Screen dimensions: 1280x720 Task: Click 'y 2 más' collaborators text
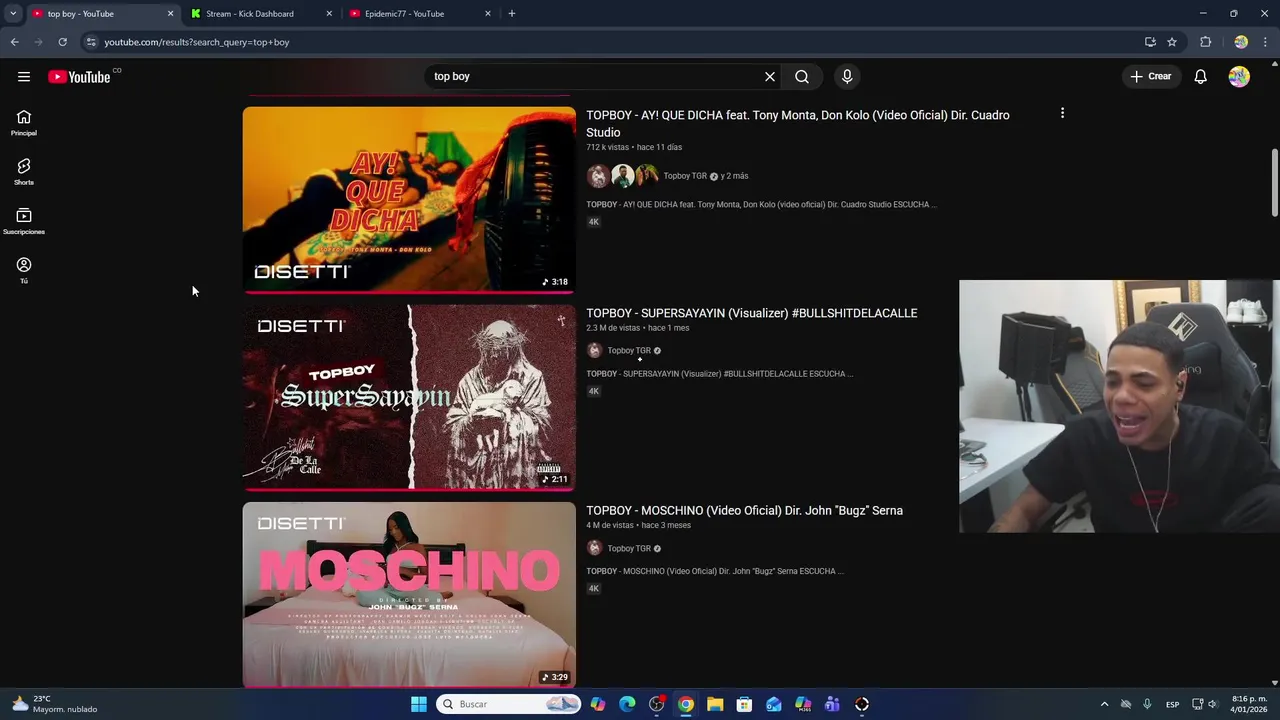pos(734,176)
